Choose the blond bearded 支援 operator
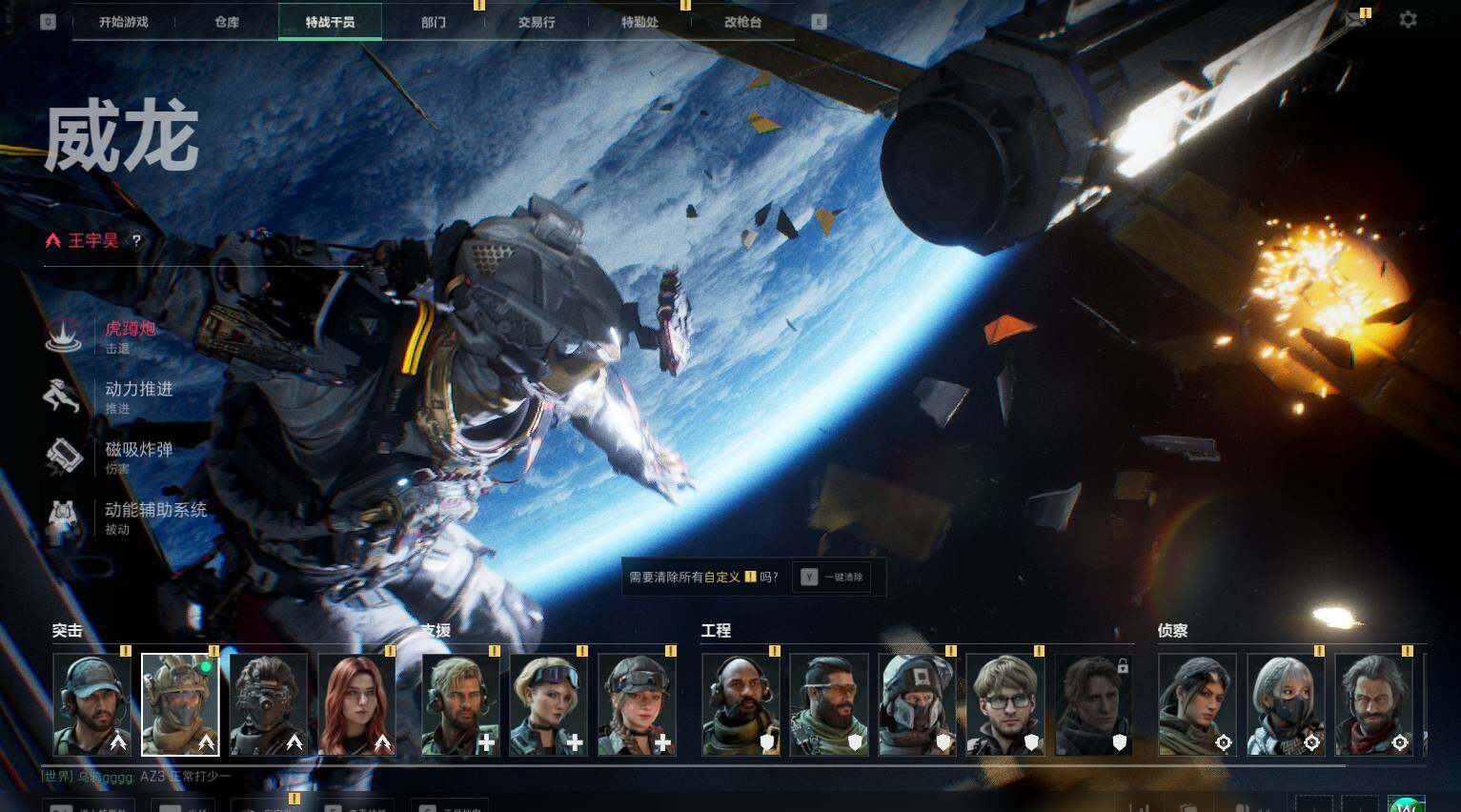 coord(461,704)
